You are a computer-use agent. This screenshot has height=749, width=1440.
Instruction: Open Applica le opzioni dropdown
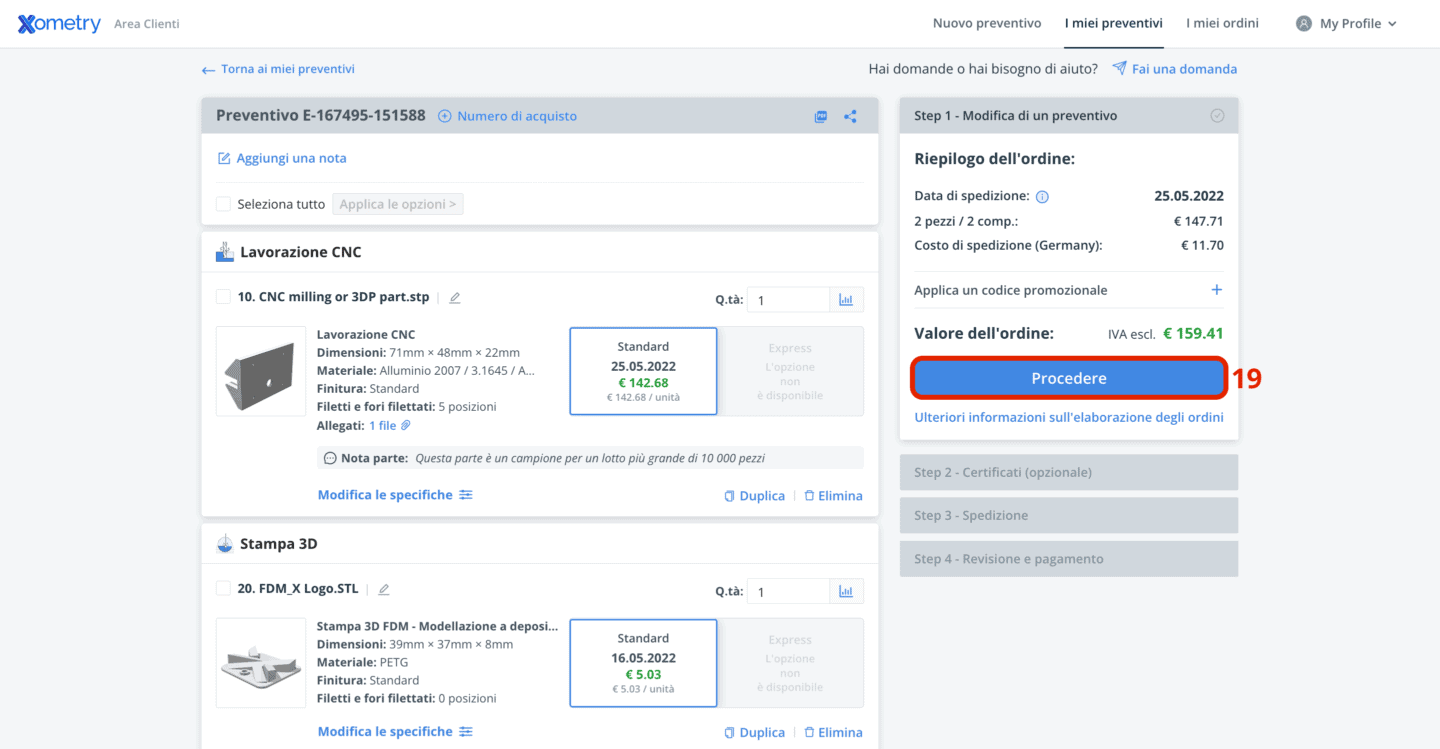[x=398, y=204]
